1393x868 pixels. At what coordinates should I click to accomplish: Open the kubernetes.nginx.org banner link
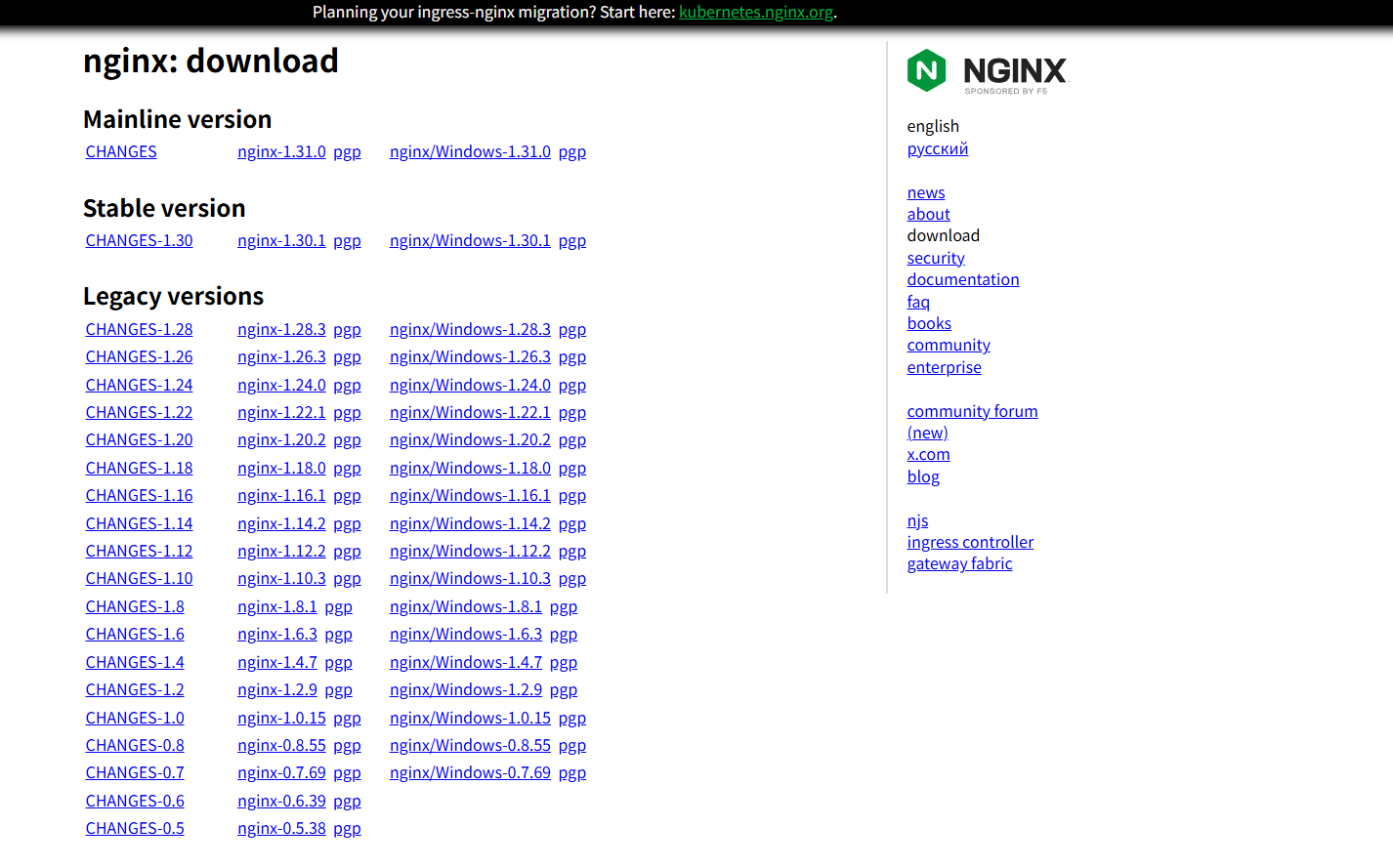coord(756,12)
